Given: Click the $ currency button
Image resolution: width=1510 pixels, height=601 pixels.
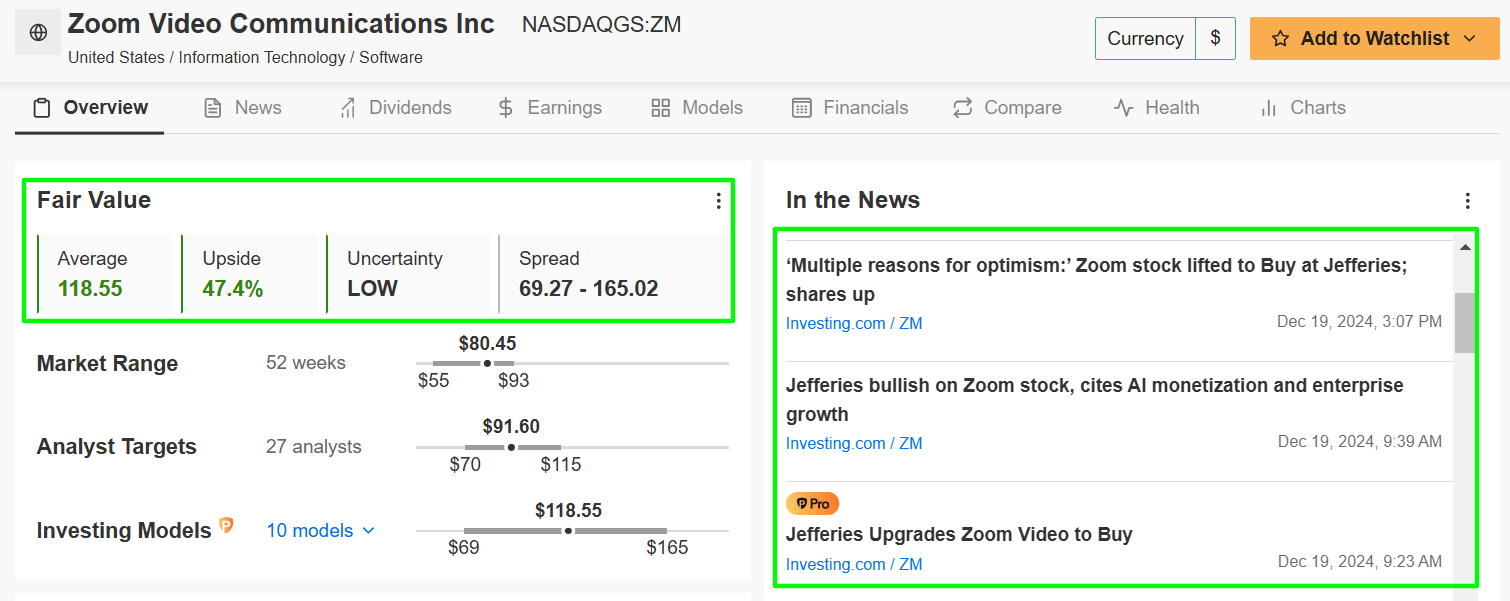Looking at the screenshot, I should [1215, 39].
